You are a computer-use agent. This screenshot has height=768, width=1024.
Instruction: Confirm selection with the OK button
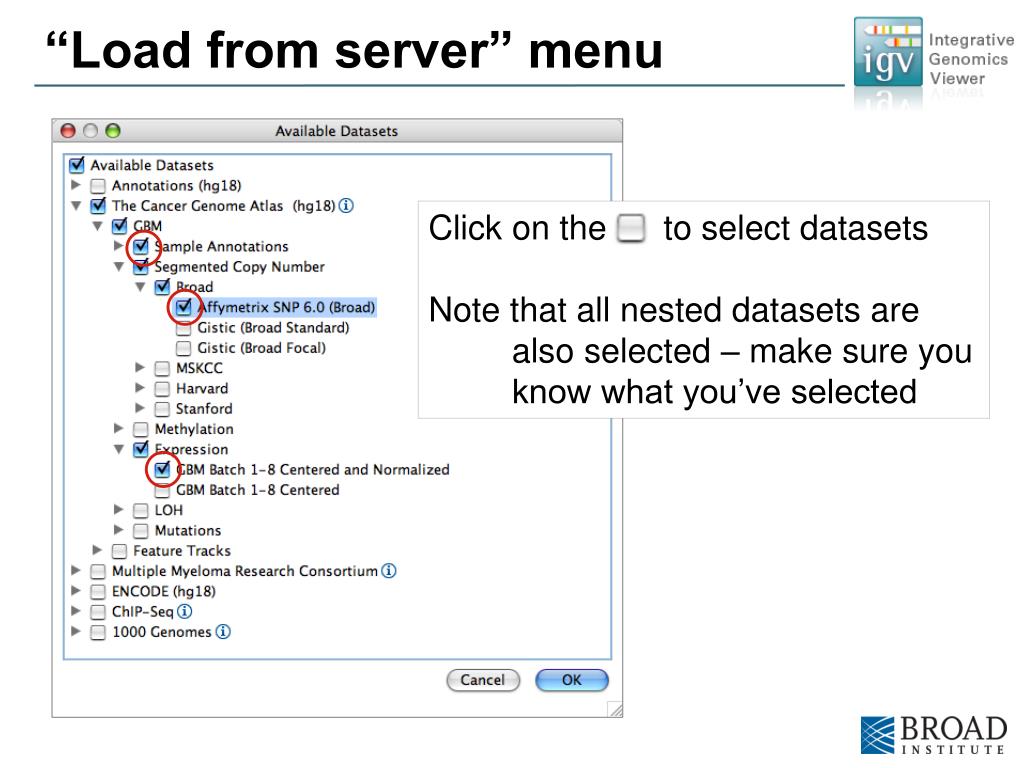click(x=571, y=680)
